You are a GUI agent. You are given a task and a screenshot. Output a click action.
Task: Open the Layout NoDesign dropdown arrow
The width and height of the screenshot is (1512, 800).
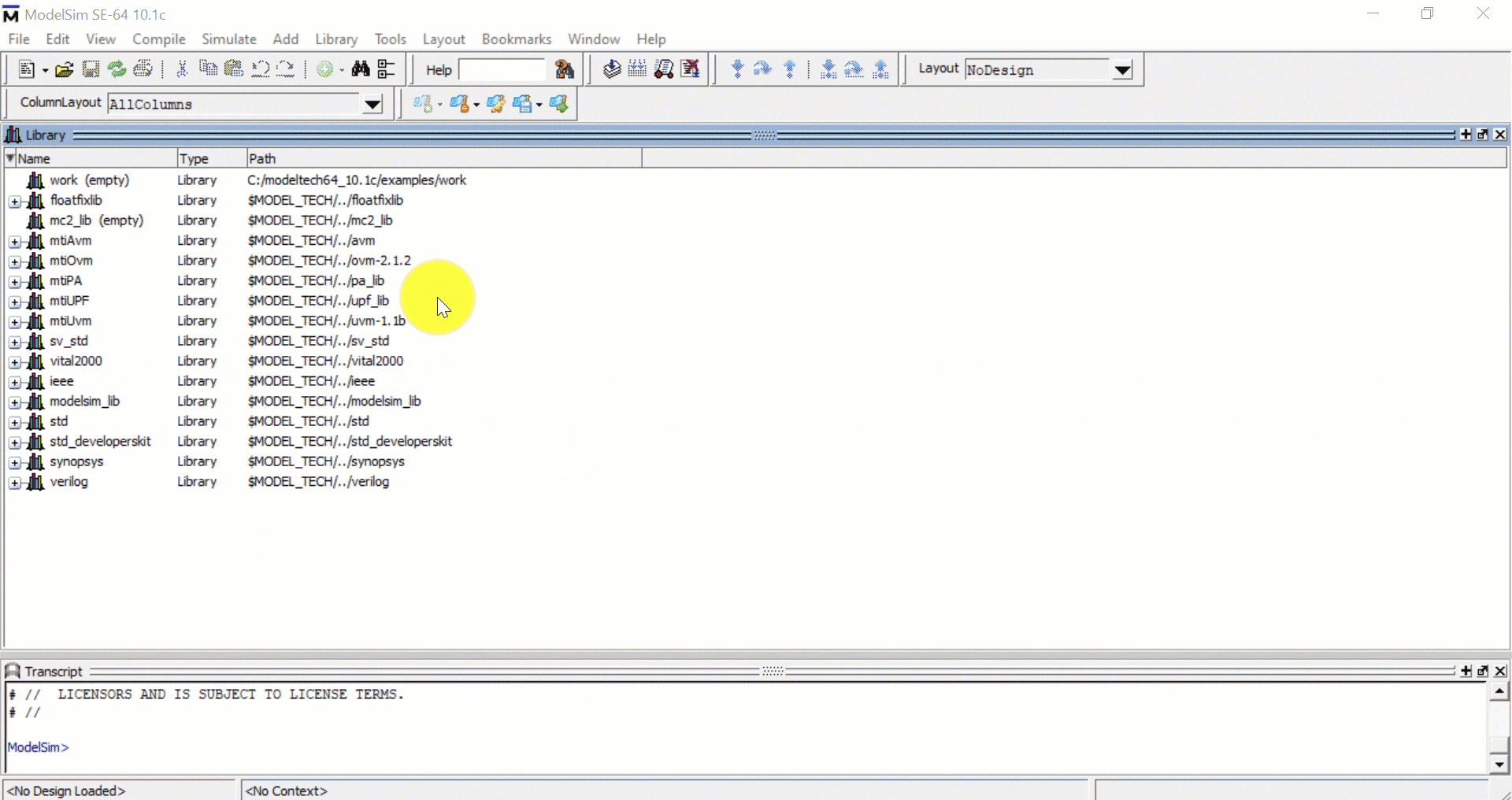(1123, 70)
